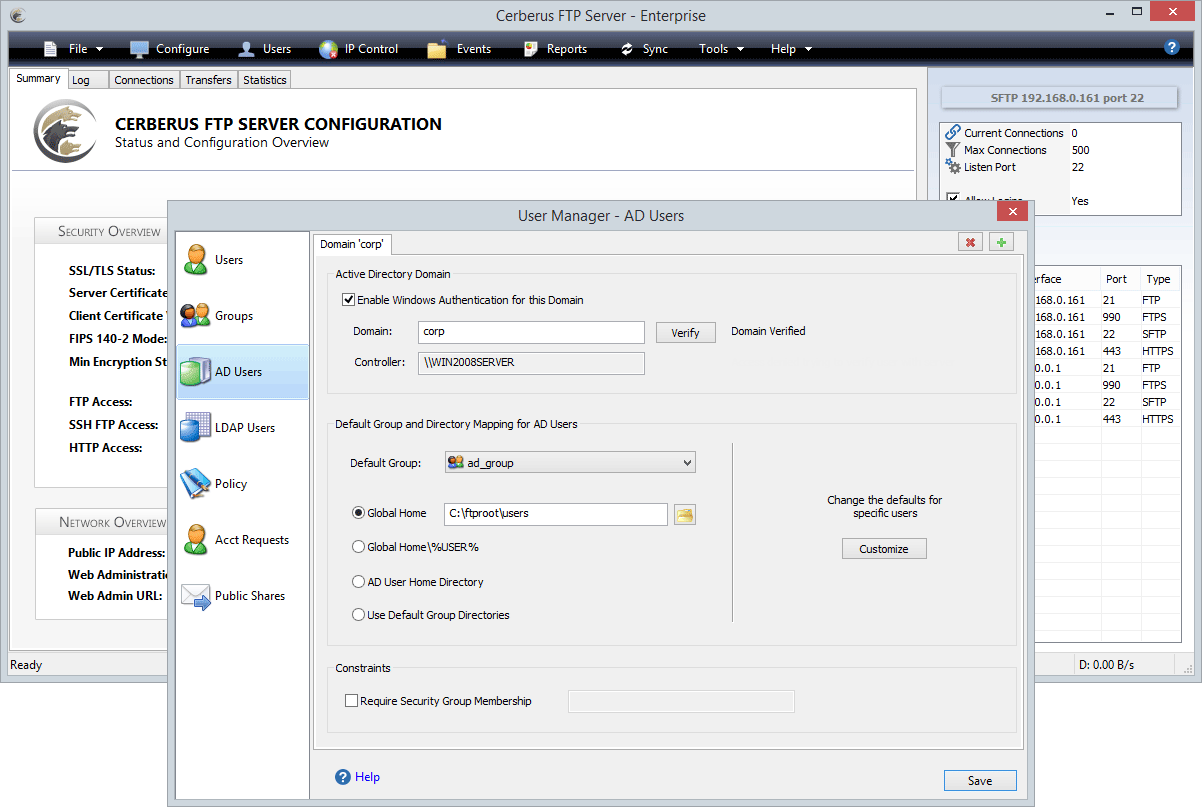The image size is (1202, 807).
Task: Select the Domain 'corp' tab
Action: [x=352, y=244]
